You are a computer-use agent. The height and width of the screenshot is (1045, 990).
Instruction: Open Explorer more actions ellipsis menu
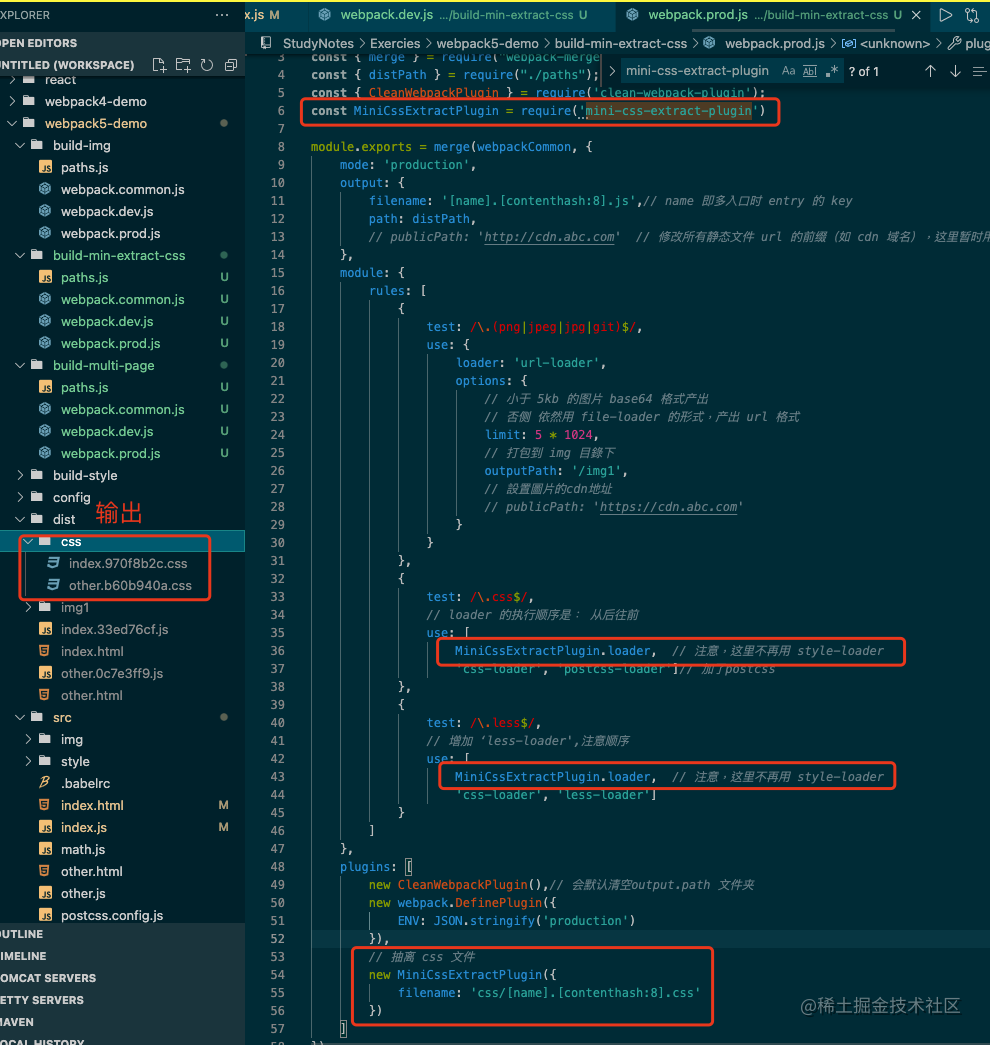(222, 16)
